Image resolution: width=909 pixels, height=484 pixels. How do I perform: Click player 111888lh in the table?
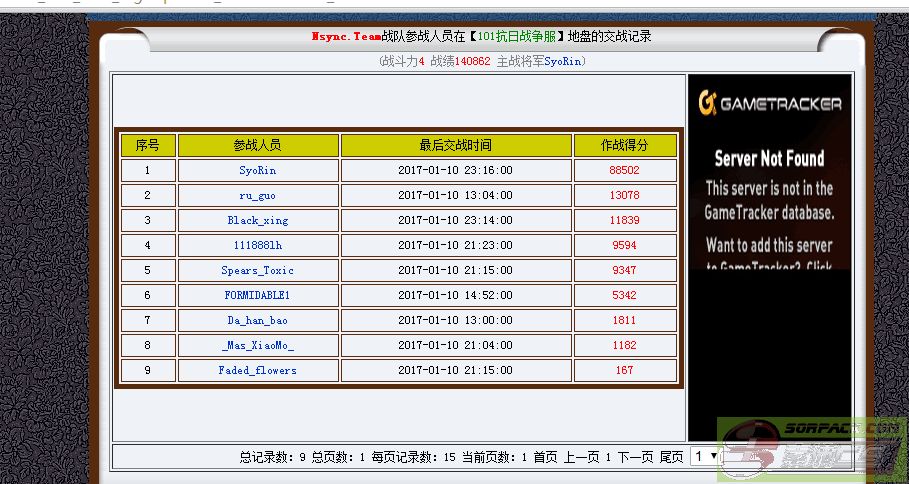(x=258, y=245)
